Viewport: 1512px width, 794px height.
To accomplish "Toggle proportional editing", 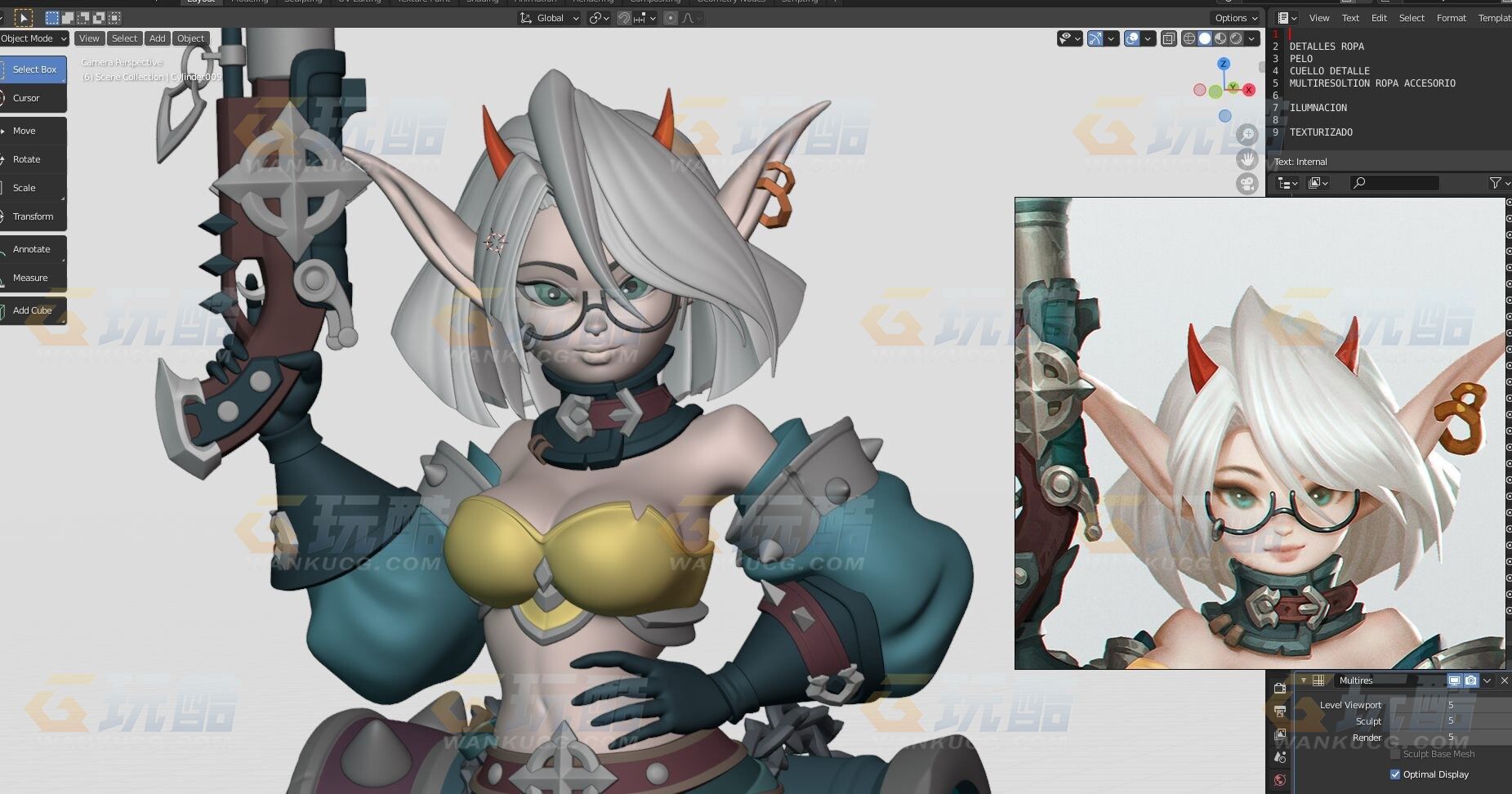I will (670, 18).
